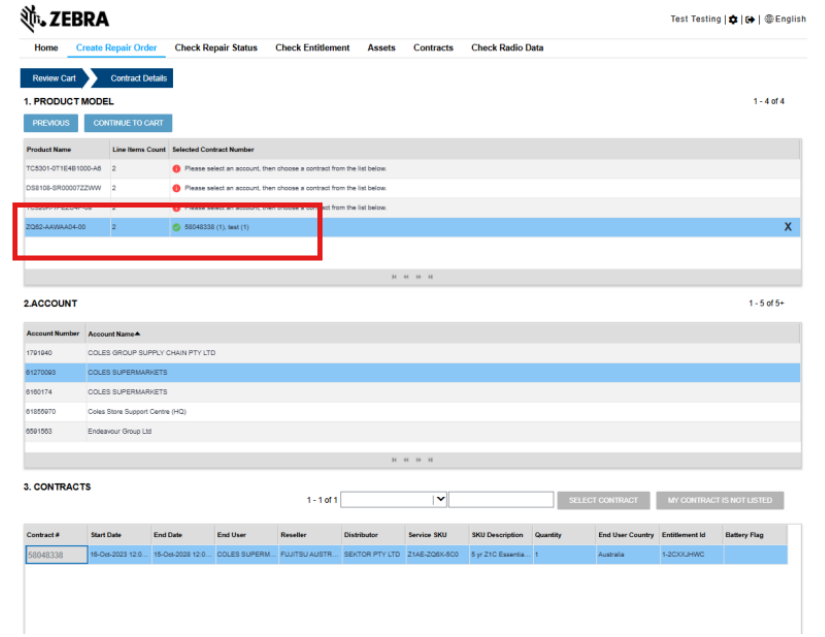This screenshot has height=637, width=825.
Task: Click the red error icon in DS8108 row
Action: pos(176,188)
